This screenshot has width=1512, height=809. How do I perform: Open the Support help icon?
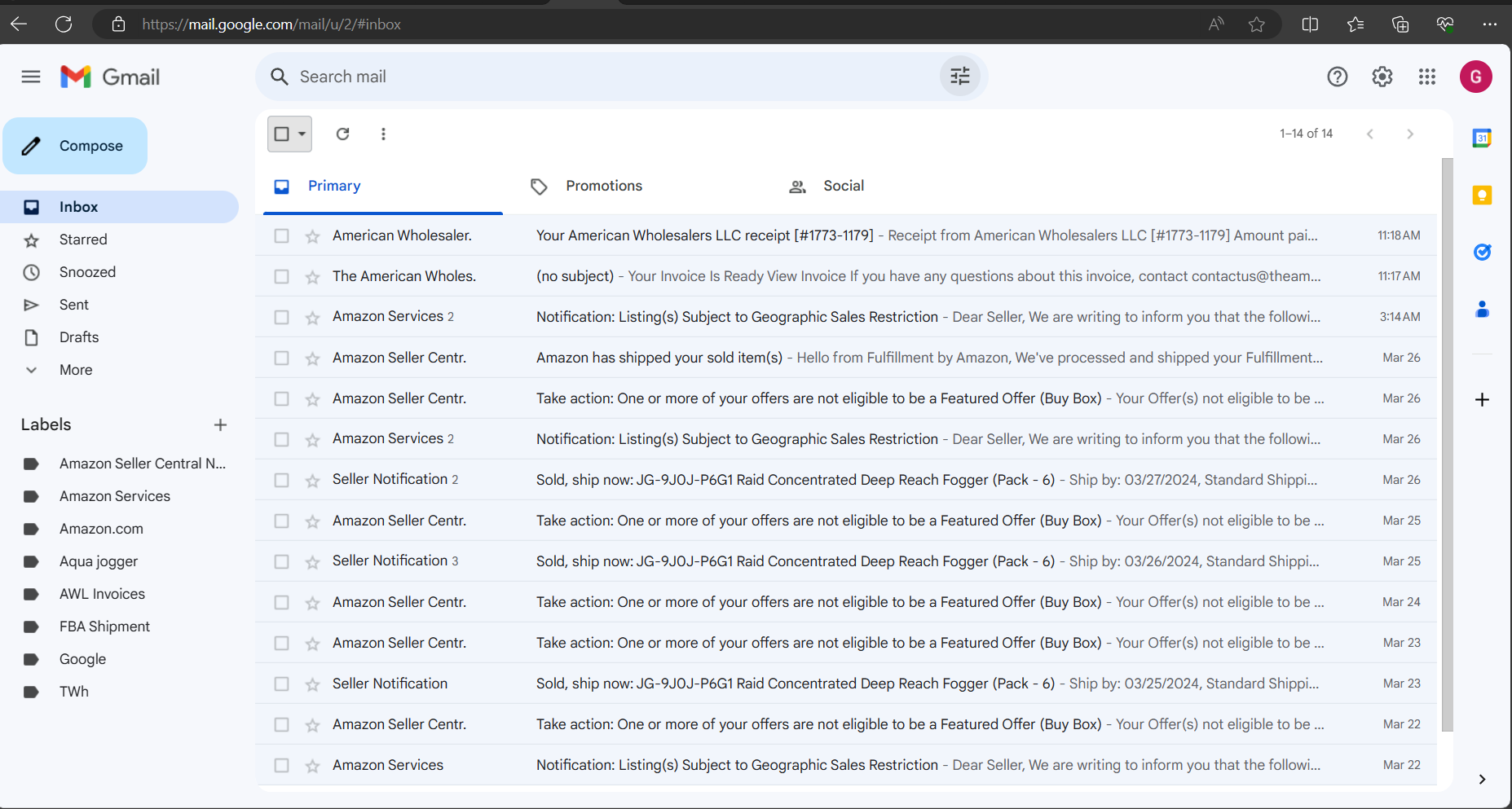(1338, 77)
